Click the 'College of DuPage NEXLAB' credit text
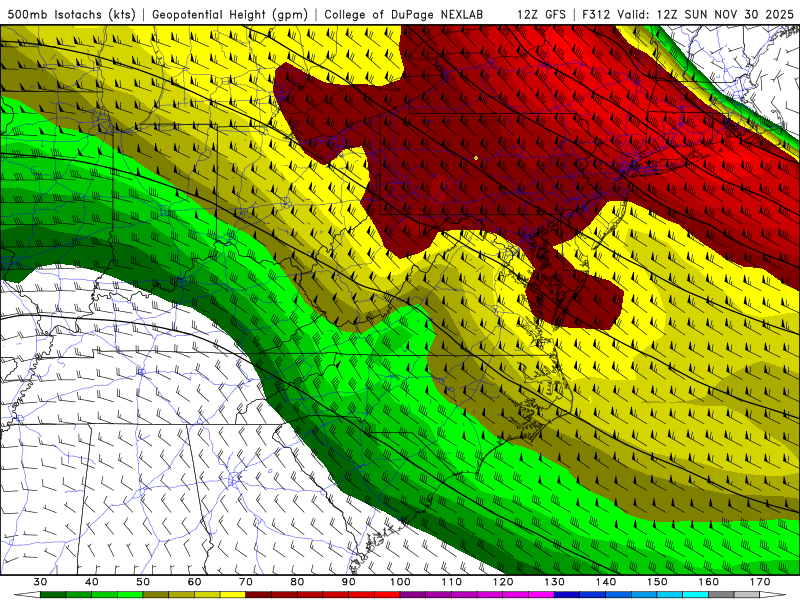The width and height of the screenshot is (800, 600). 404,14
